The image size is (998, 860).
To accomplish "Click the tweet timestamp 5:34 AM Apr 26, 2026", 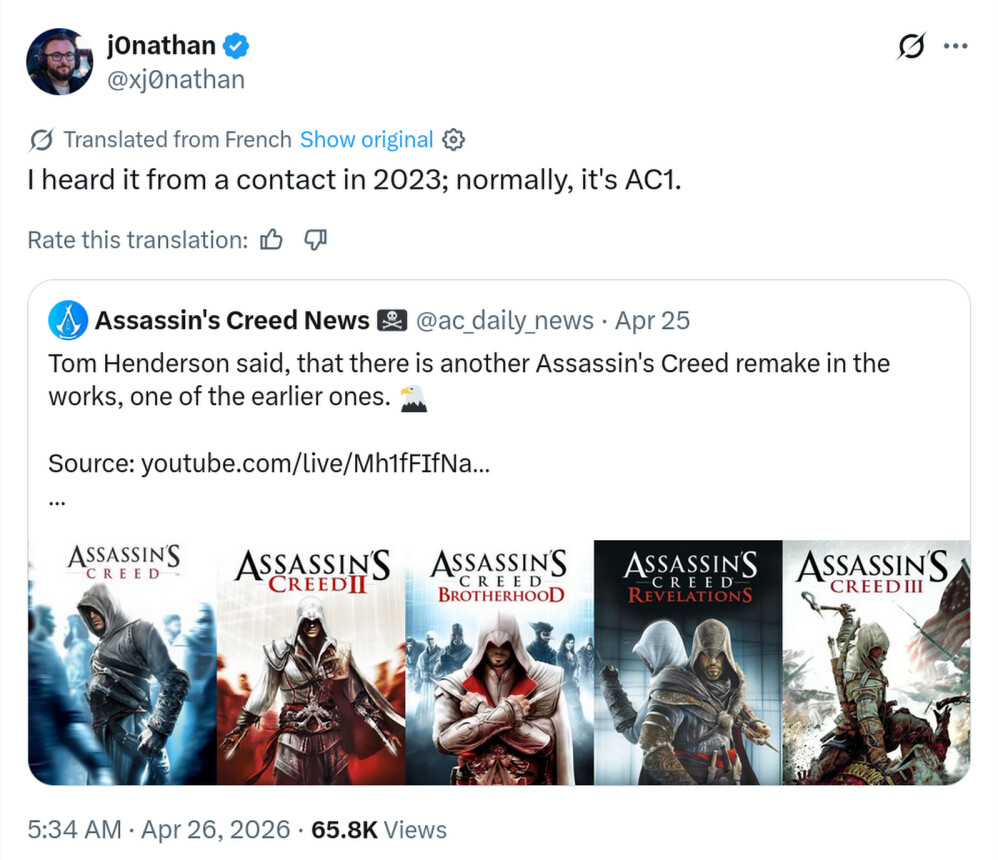I will click(159, 830).
